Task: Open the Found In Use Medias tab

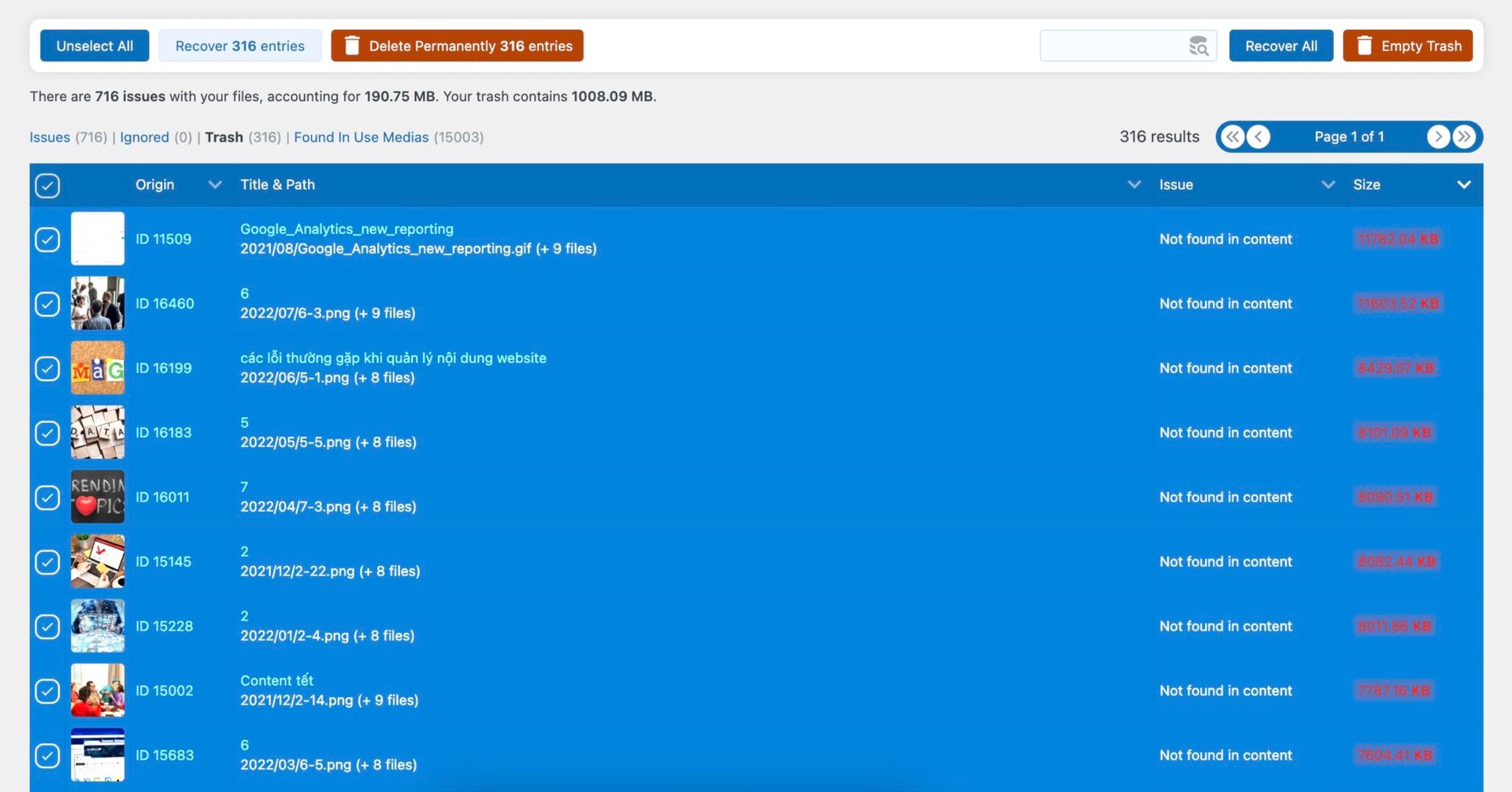Action: (x=361, y=137)
